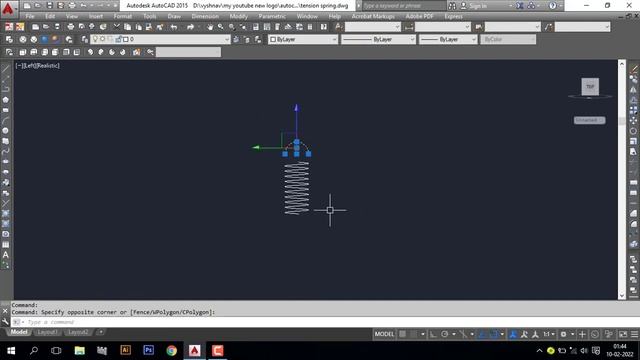Open the File menu
The width and height of the screenshot is (640, 360).
coord(30,16)
